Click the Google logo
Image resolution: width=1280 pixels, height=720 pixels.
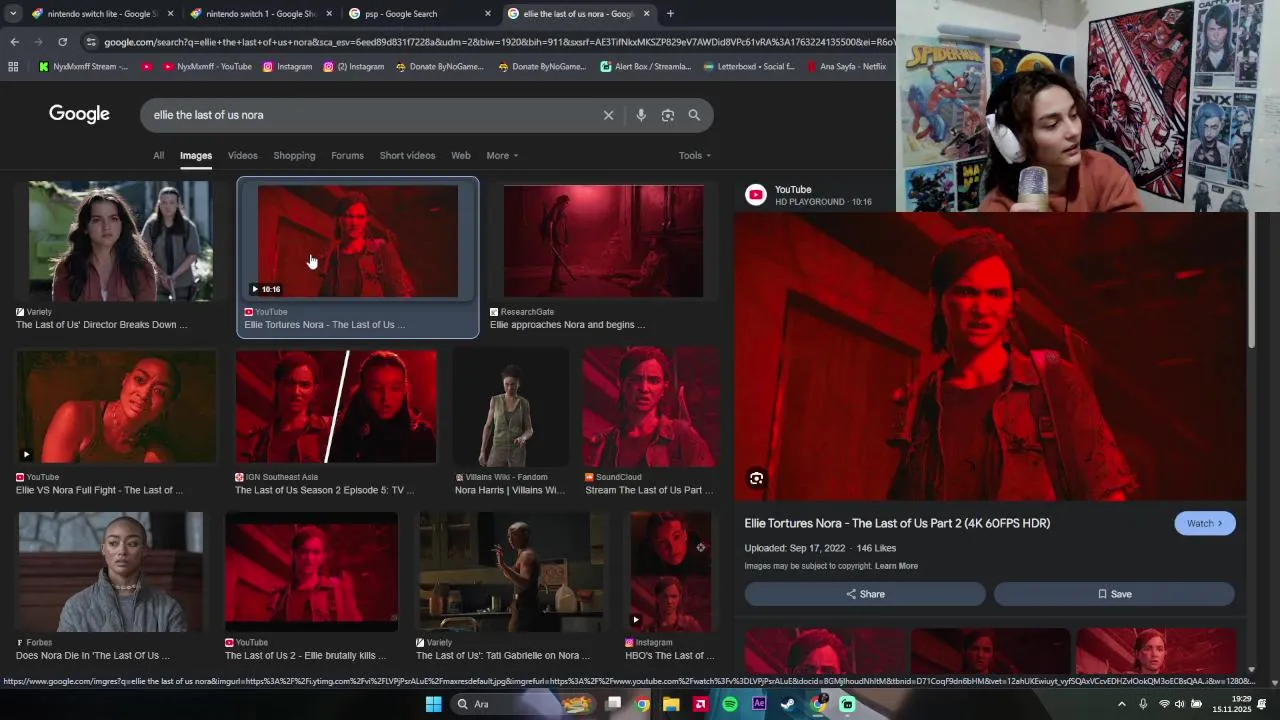[79, 114]
